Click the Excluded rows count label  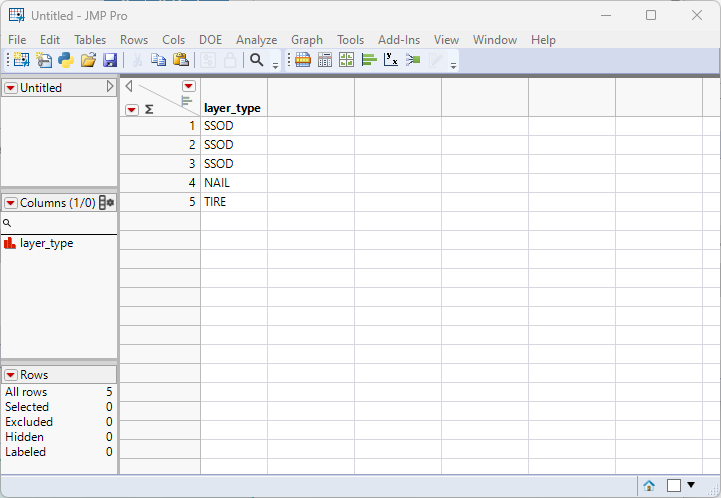[29, 422]
